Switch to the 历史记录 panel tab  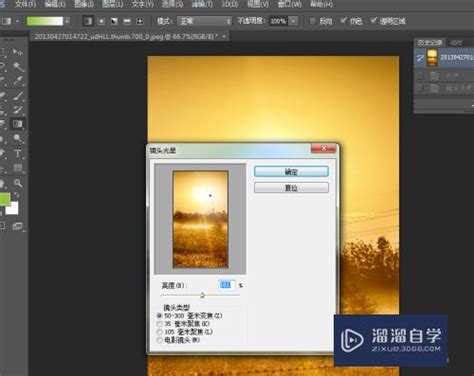point(430,43)
